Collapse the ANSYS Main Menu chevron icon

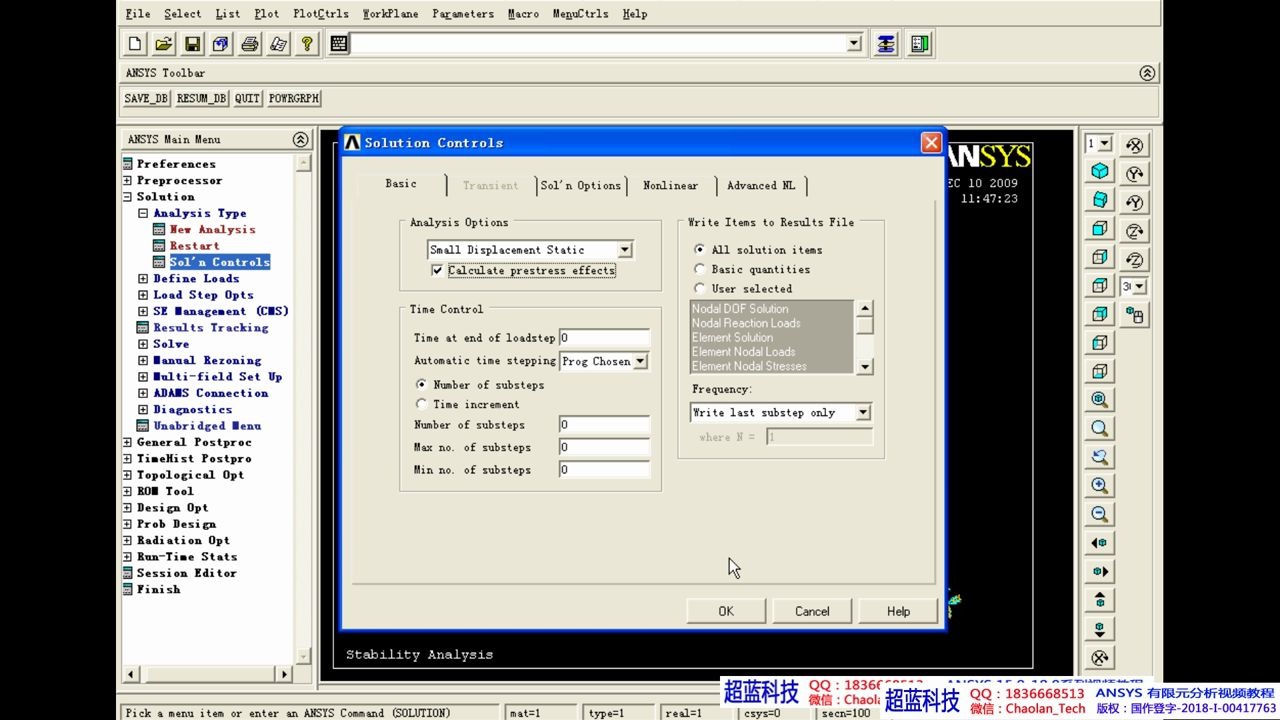pos(300,139)
